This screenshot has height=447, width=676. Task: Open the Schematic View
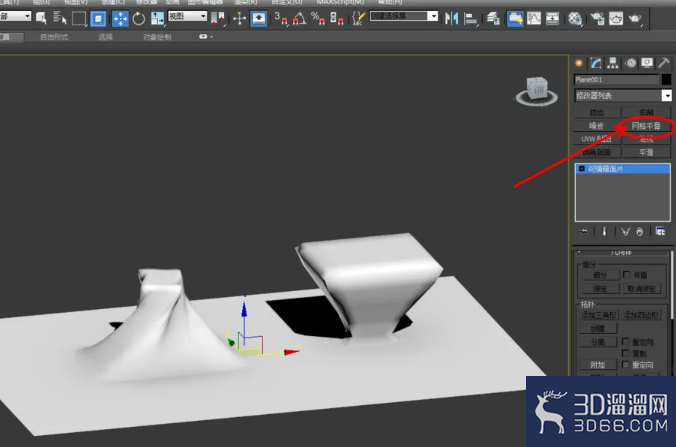[552, 19]
